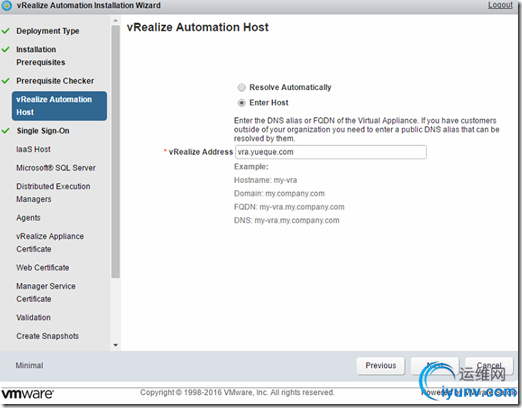Viewport: 522px width, 408px height.
Task: Select the Resolve Automatically radio option
Action: pos(242,88)
